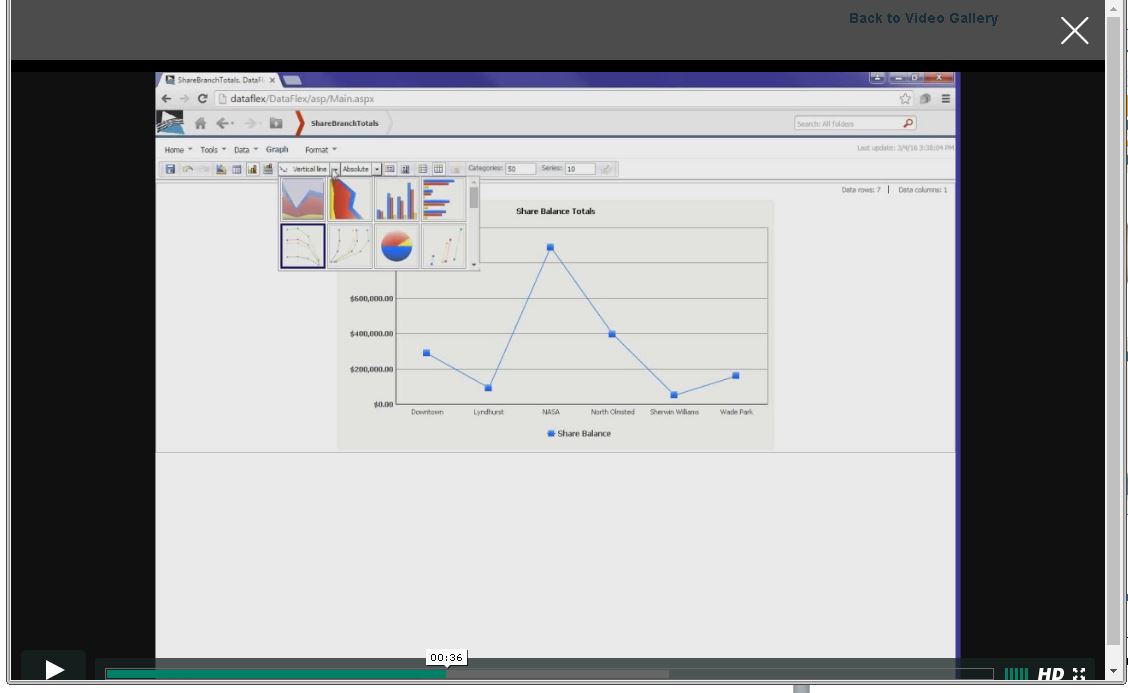Play the video

point(54,670)
